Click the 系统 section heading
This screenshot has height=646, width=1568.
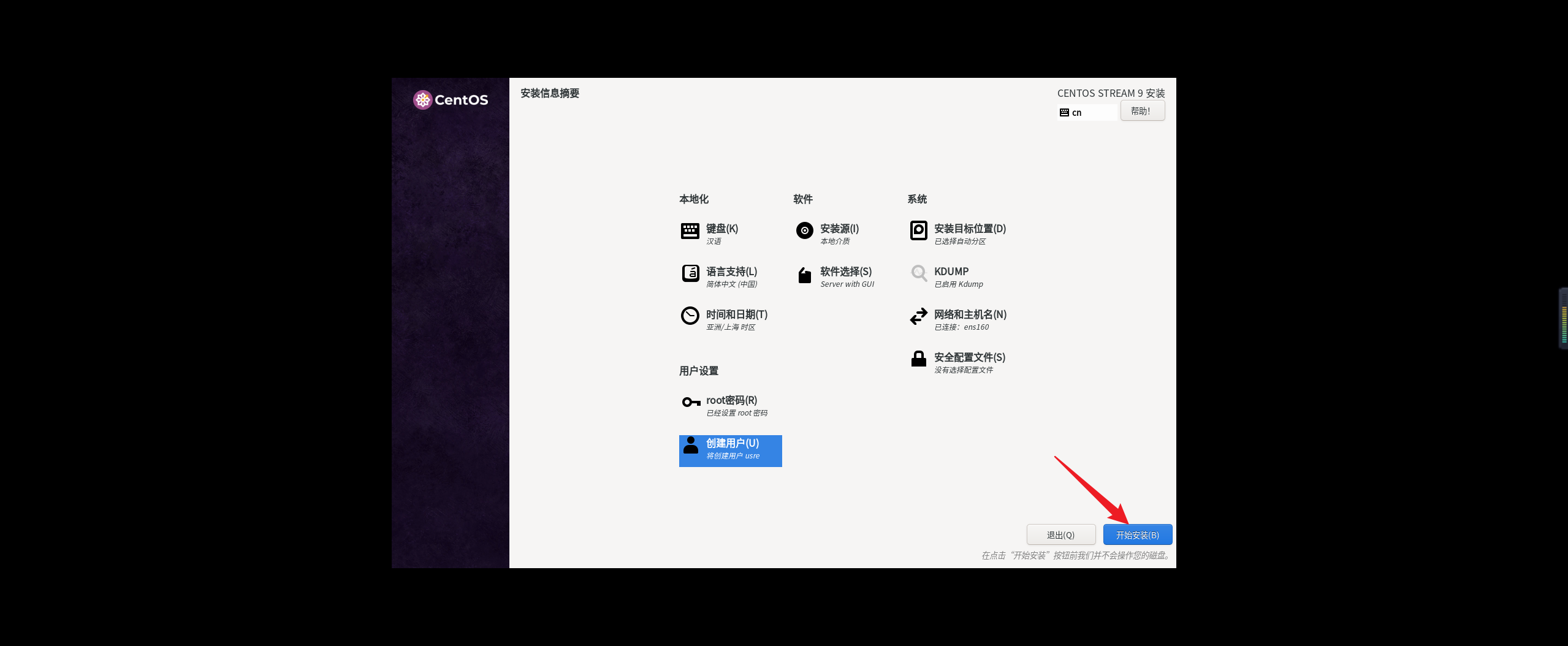tap(917, 199)
